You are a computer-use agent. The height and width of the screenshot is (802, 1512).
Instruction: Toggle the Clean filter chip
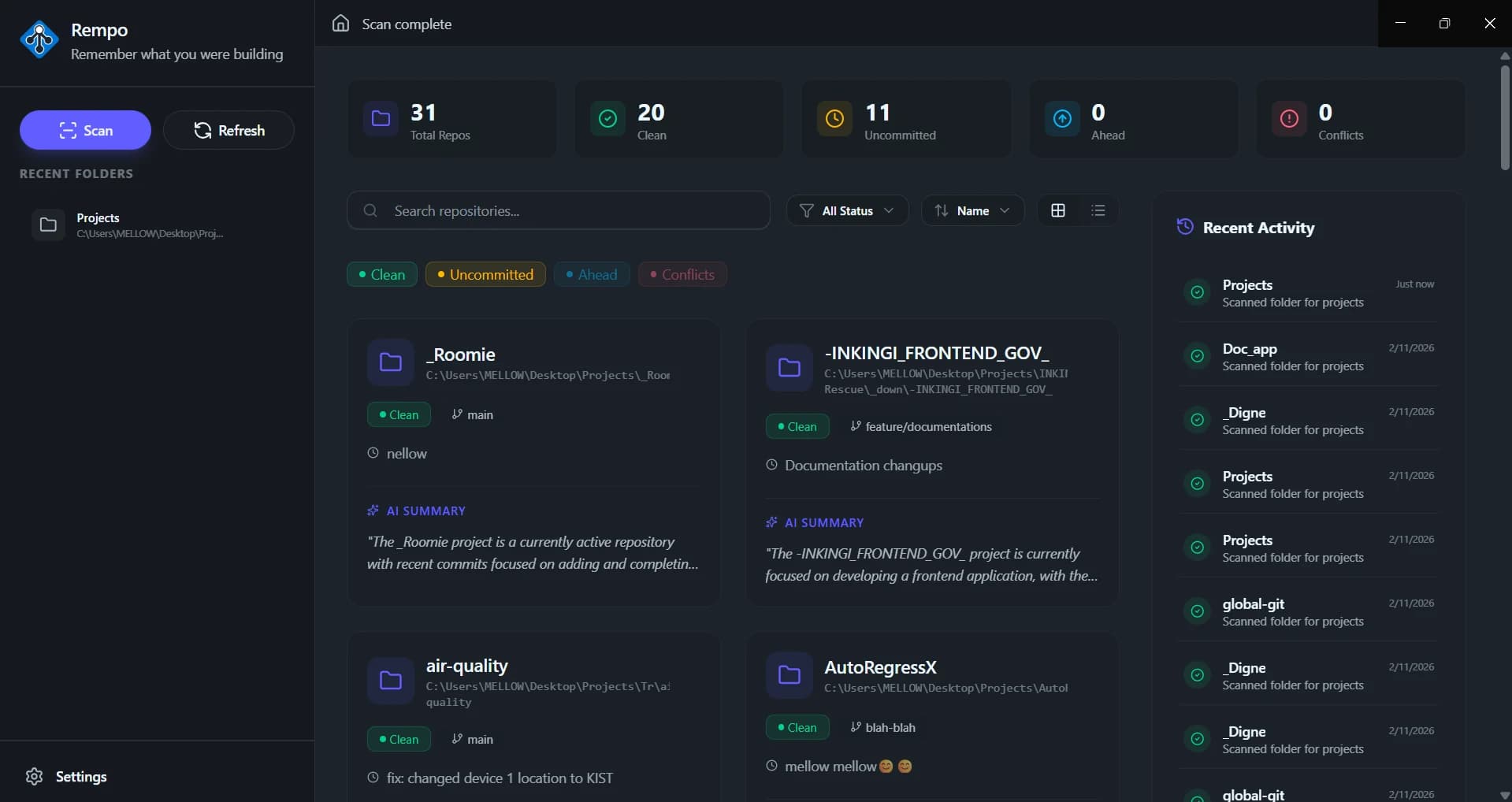[381, 274]
